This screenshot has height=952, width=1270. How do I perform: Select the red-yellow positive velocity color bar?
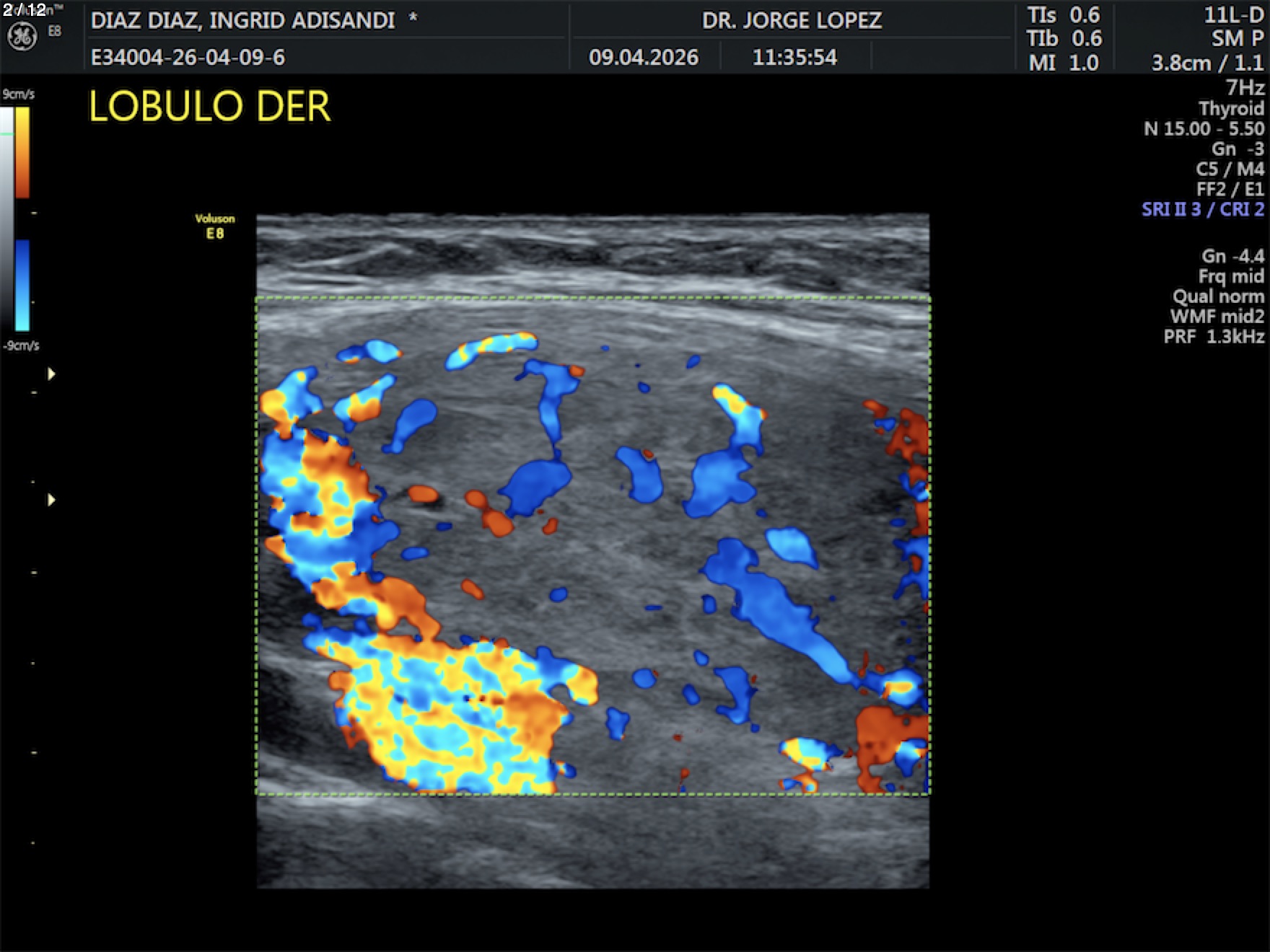(22, 152)
